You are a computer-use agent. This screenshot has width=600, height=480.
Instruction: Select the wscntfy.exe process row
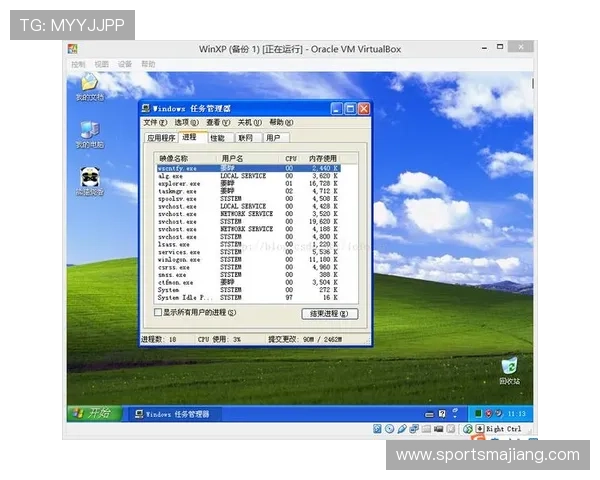248,168
